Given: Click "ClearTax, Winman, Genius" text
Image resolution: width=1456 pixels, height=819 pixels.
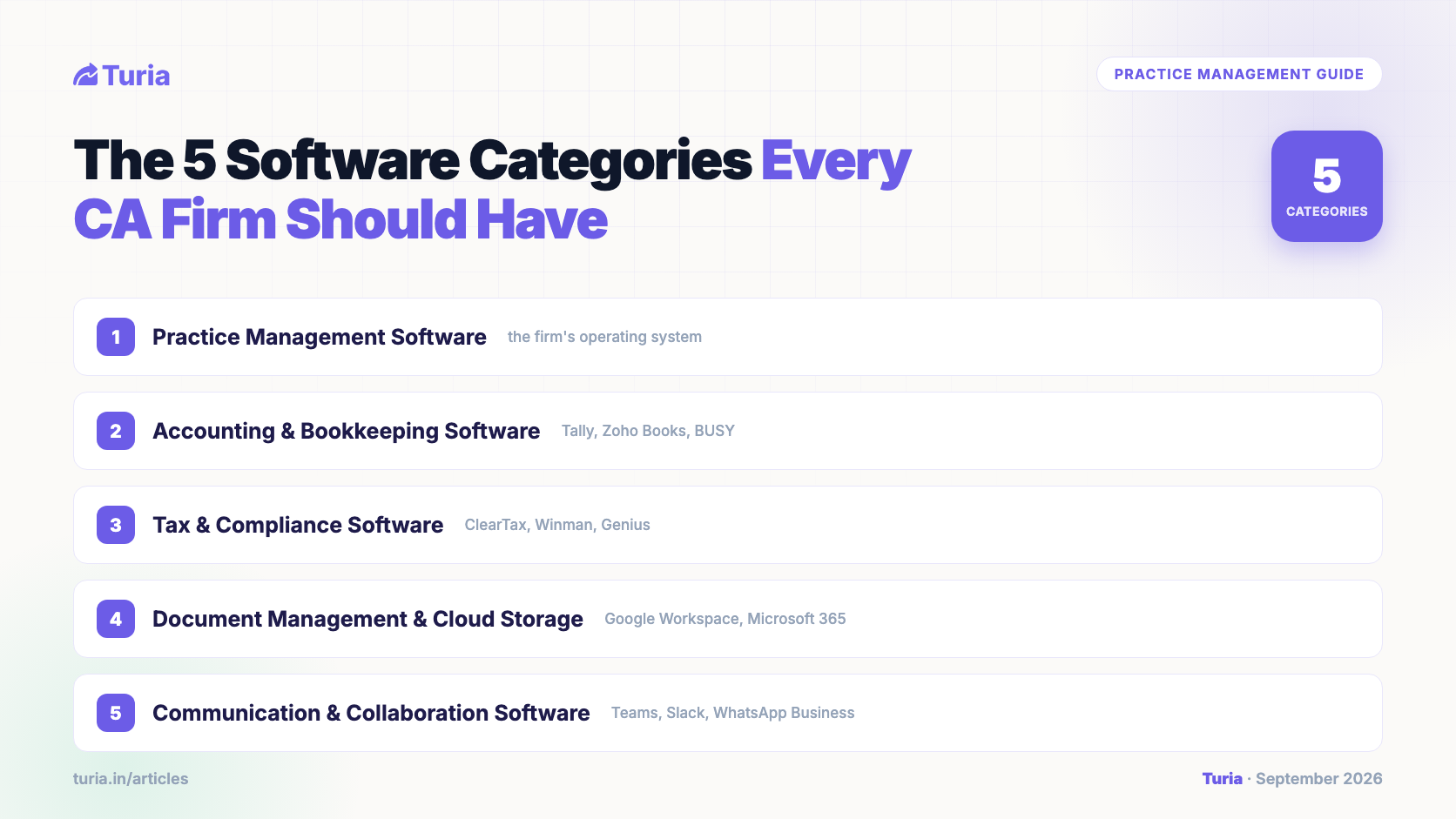Looking at the screenshot, I should tap(557, 525).
